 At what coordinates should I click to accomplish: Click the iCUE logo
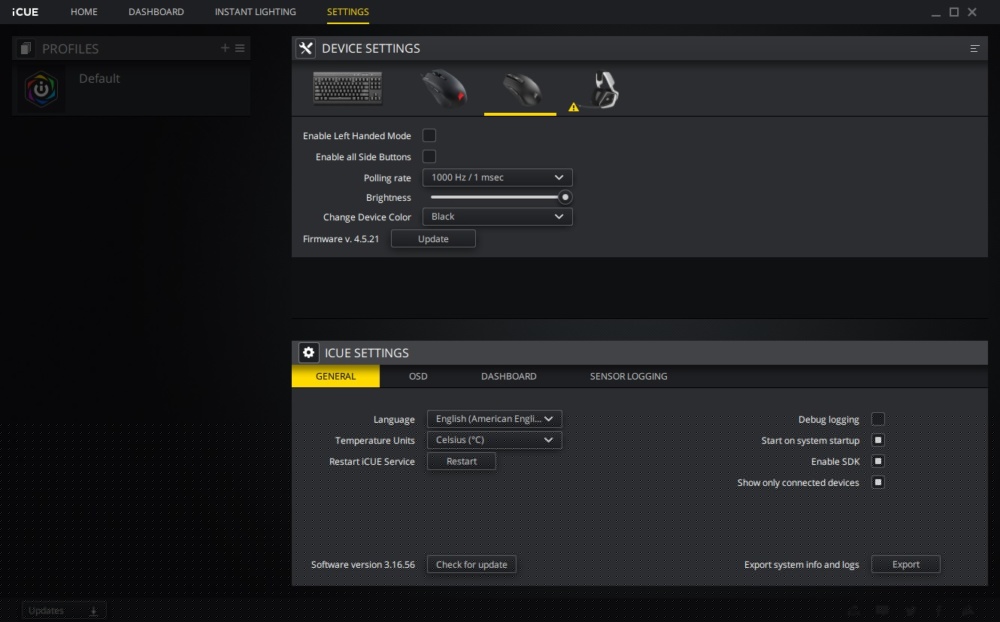pos(25,12)
